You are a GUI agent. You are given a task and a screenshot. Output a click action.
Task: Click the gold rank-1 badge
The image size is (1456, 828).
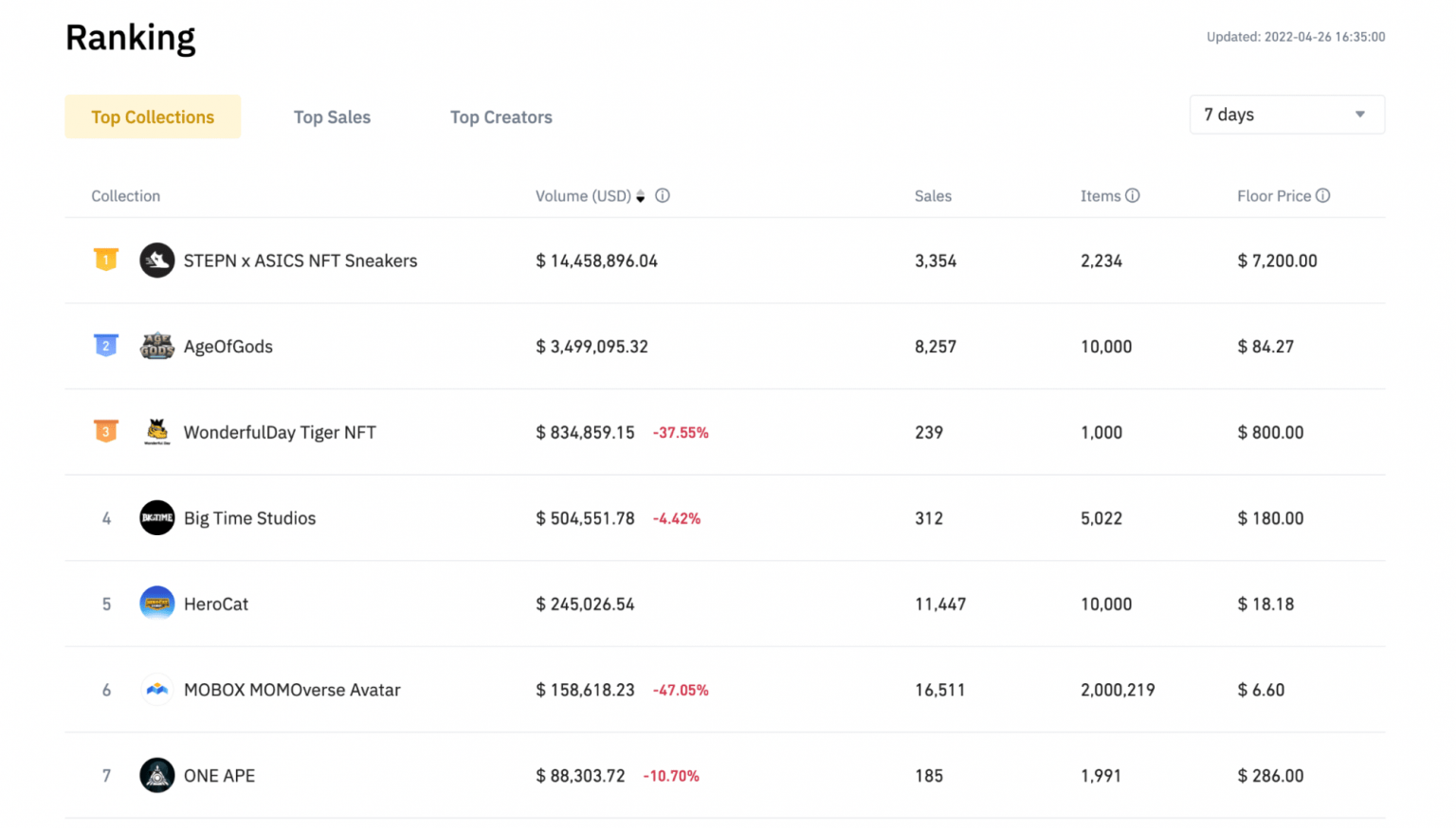coord(105,259)
